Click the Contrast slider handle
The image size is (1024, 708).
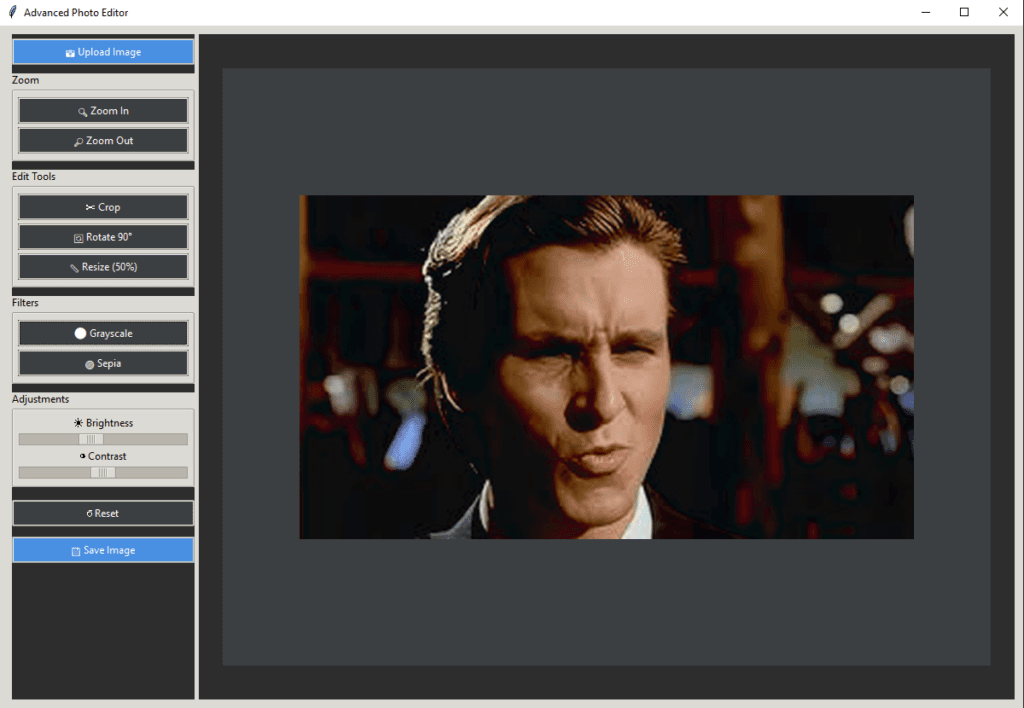(103, 472)
